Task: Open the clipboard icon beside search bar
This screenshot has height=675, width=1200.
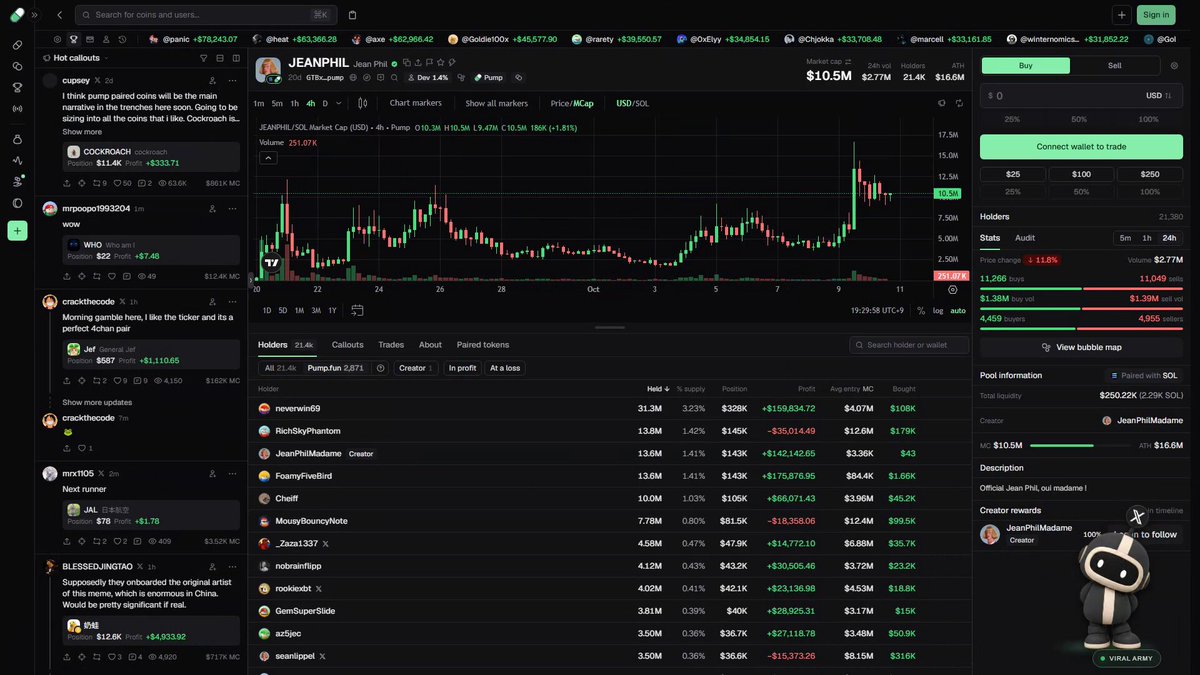Action: click(x=352, y=15)
